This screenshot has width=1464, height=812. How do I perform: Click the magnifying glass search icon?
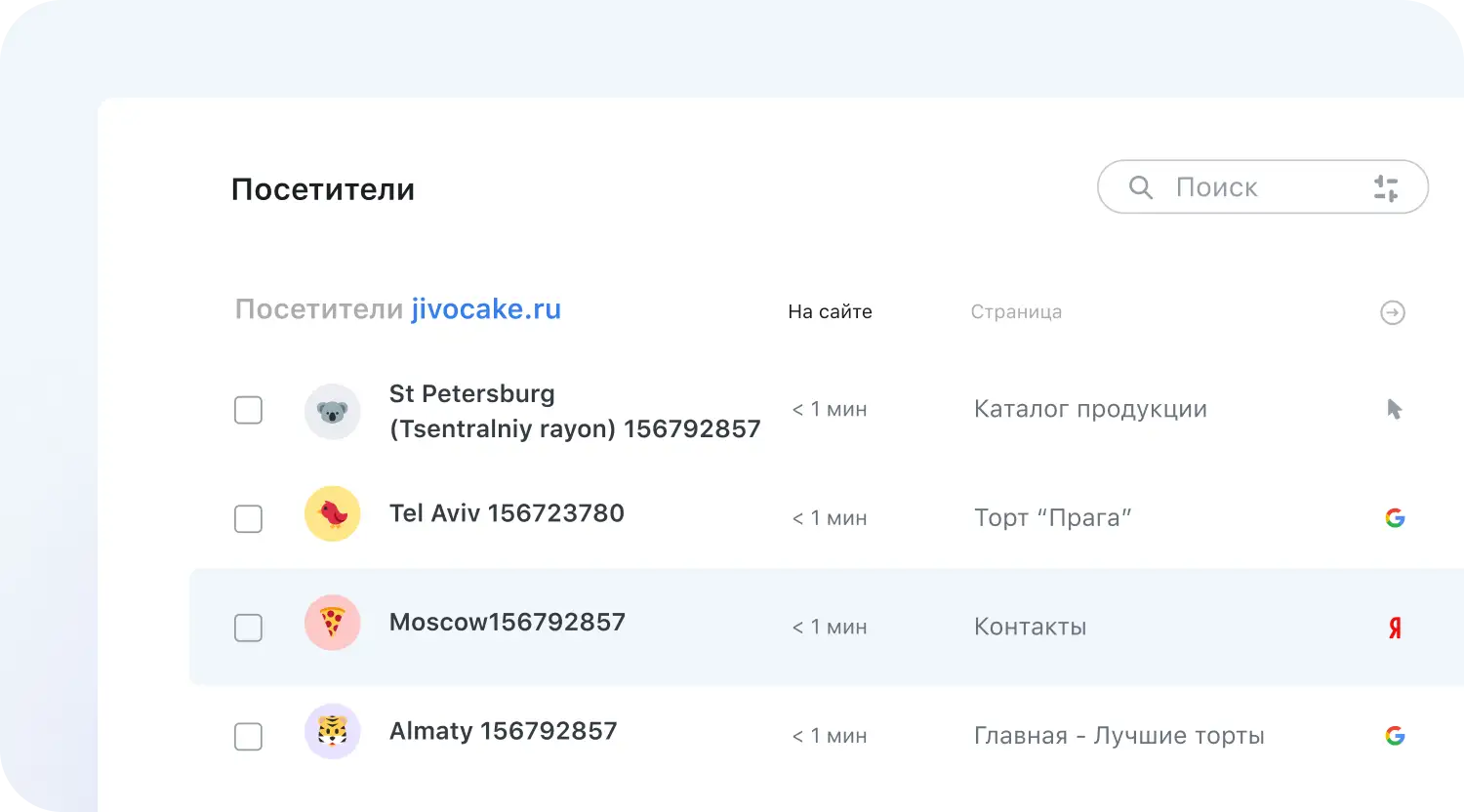coord(1140,187)
